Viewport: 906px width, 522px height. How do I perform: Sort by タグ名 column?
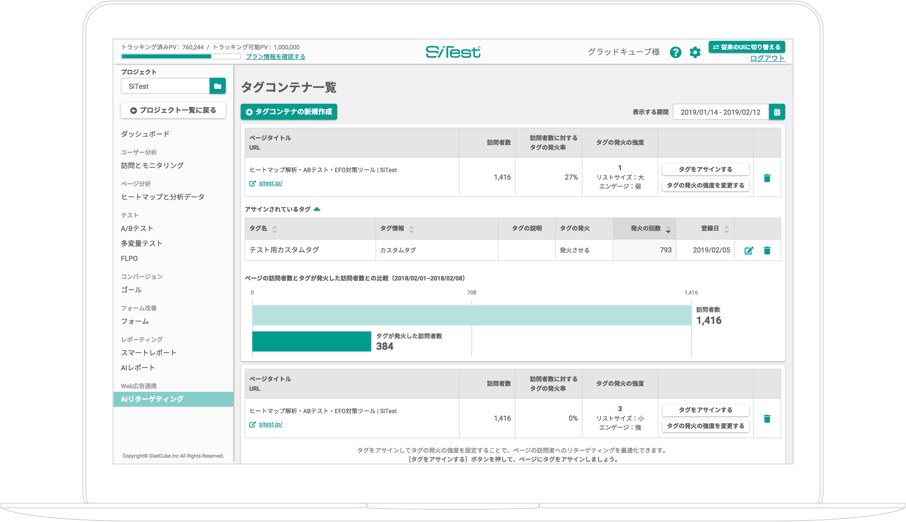click(274, 229)
